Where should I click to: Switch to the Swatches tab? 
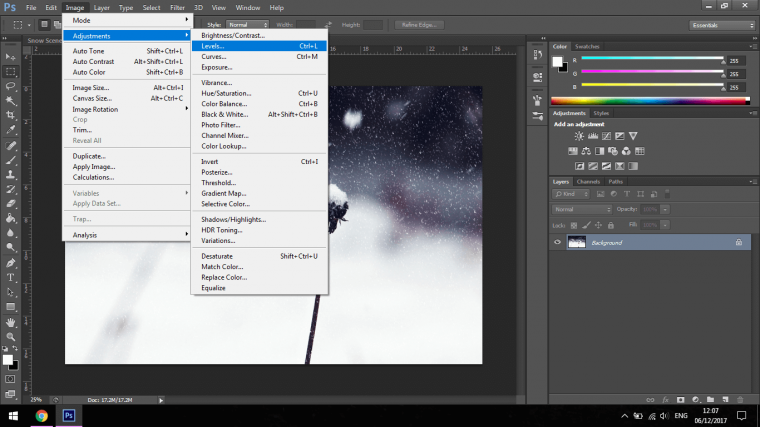(x=587, y=47)
